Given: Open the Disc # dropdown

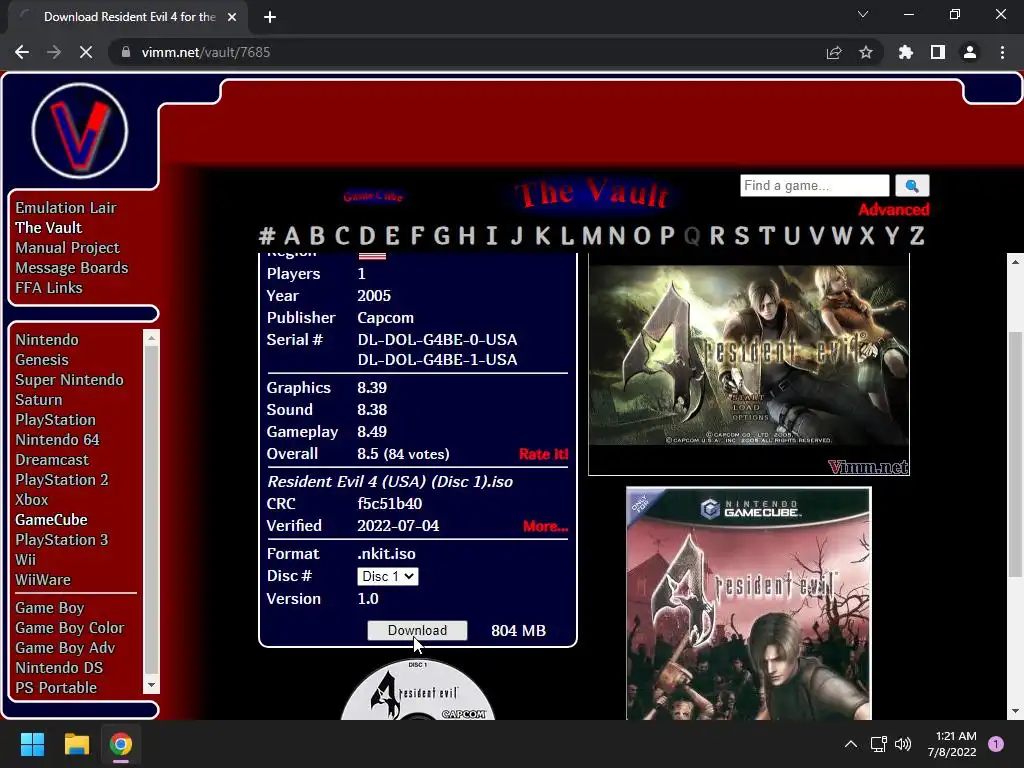Looking at the screenshot, I should 387,576.
